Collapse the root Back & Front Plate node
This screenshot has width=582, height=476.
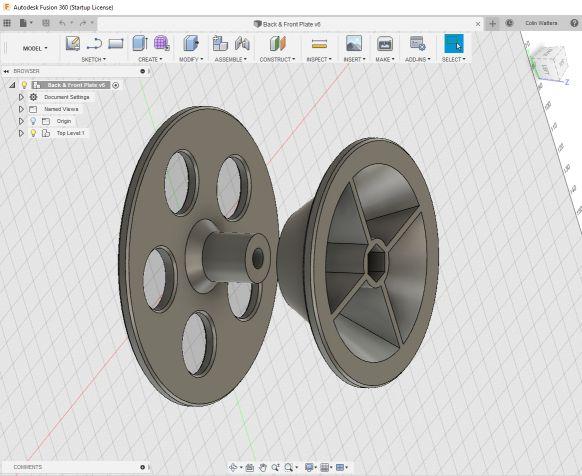(x=12, y=85)
